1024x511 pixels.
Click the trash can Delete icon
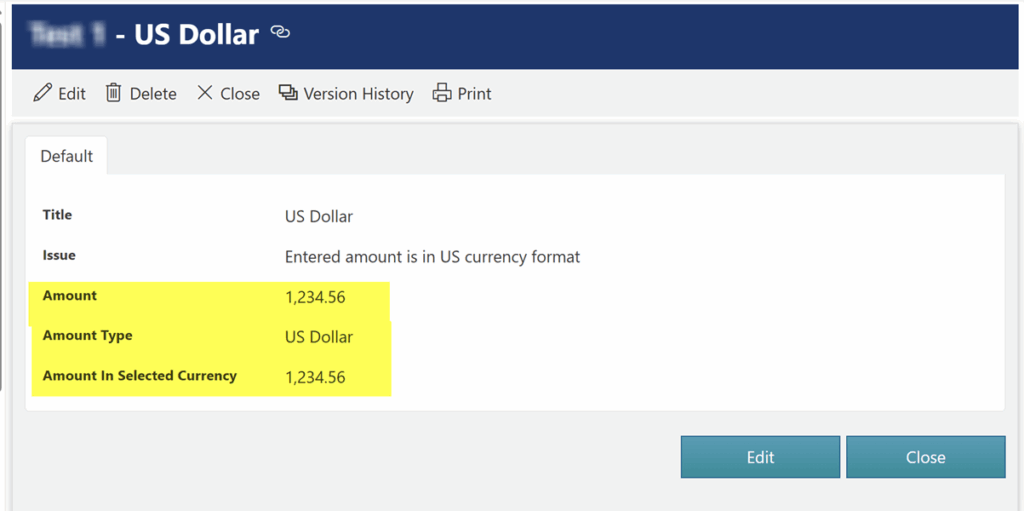(114, 93)
